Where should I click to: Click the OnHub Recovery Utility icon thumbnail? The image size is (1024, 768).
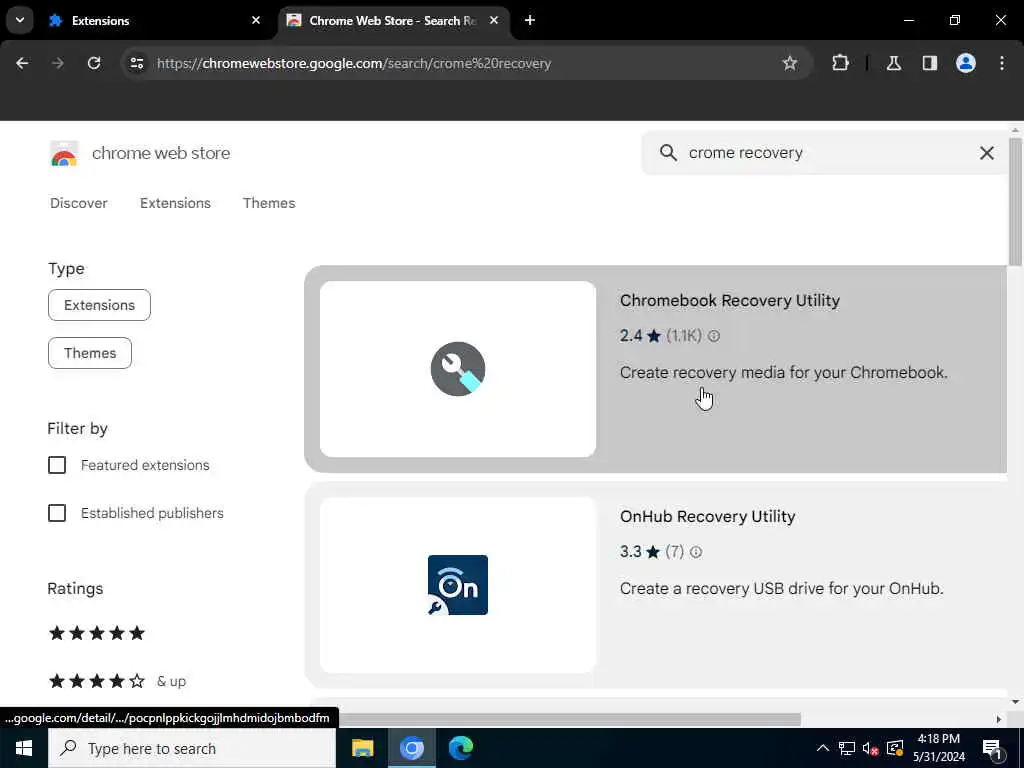point(458,585)
